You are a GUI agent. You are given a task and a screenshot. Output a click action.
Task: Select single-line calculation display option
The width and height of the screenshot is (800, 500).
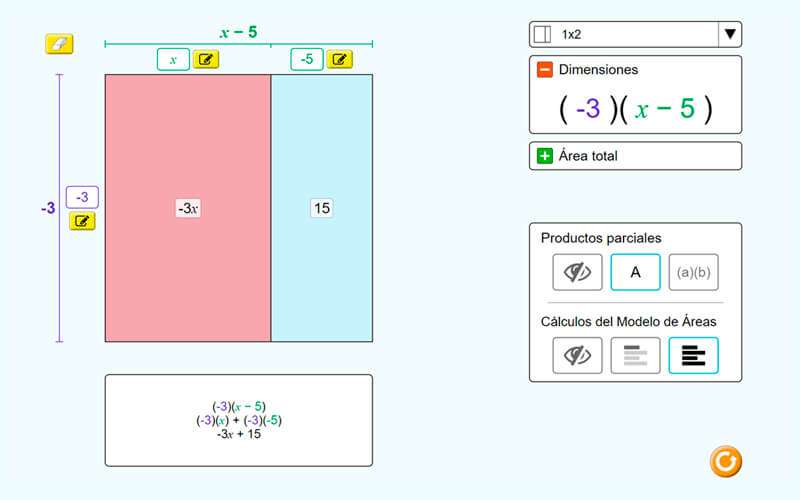click(635, 355)
